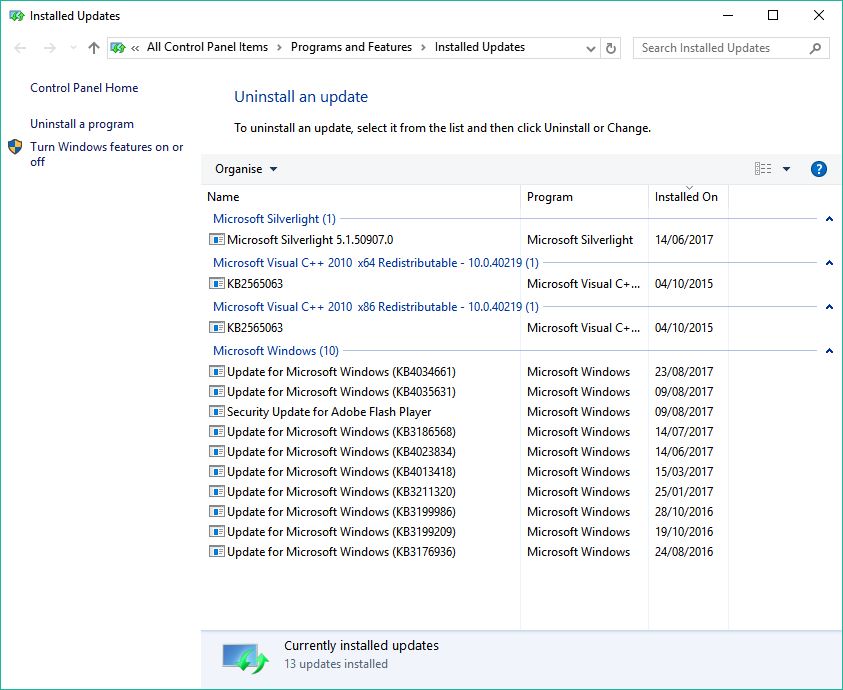Click the shield icon beside Windows features
Viewport: 843px width, 690px height.
[x=15, y=147]
